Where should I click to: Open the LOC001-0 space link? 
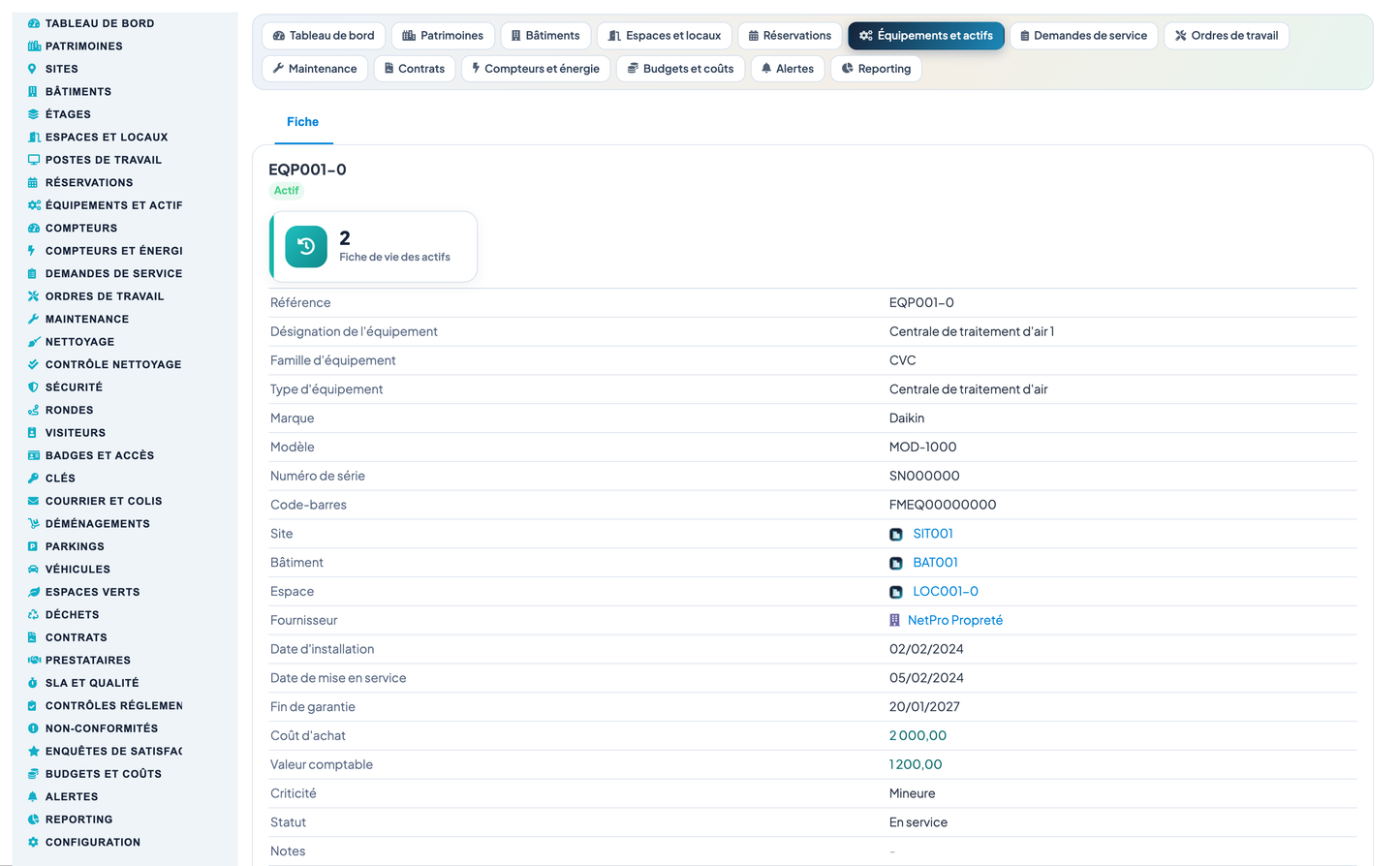click(946, 592)
